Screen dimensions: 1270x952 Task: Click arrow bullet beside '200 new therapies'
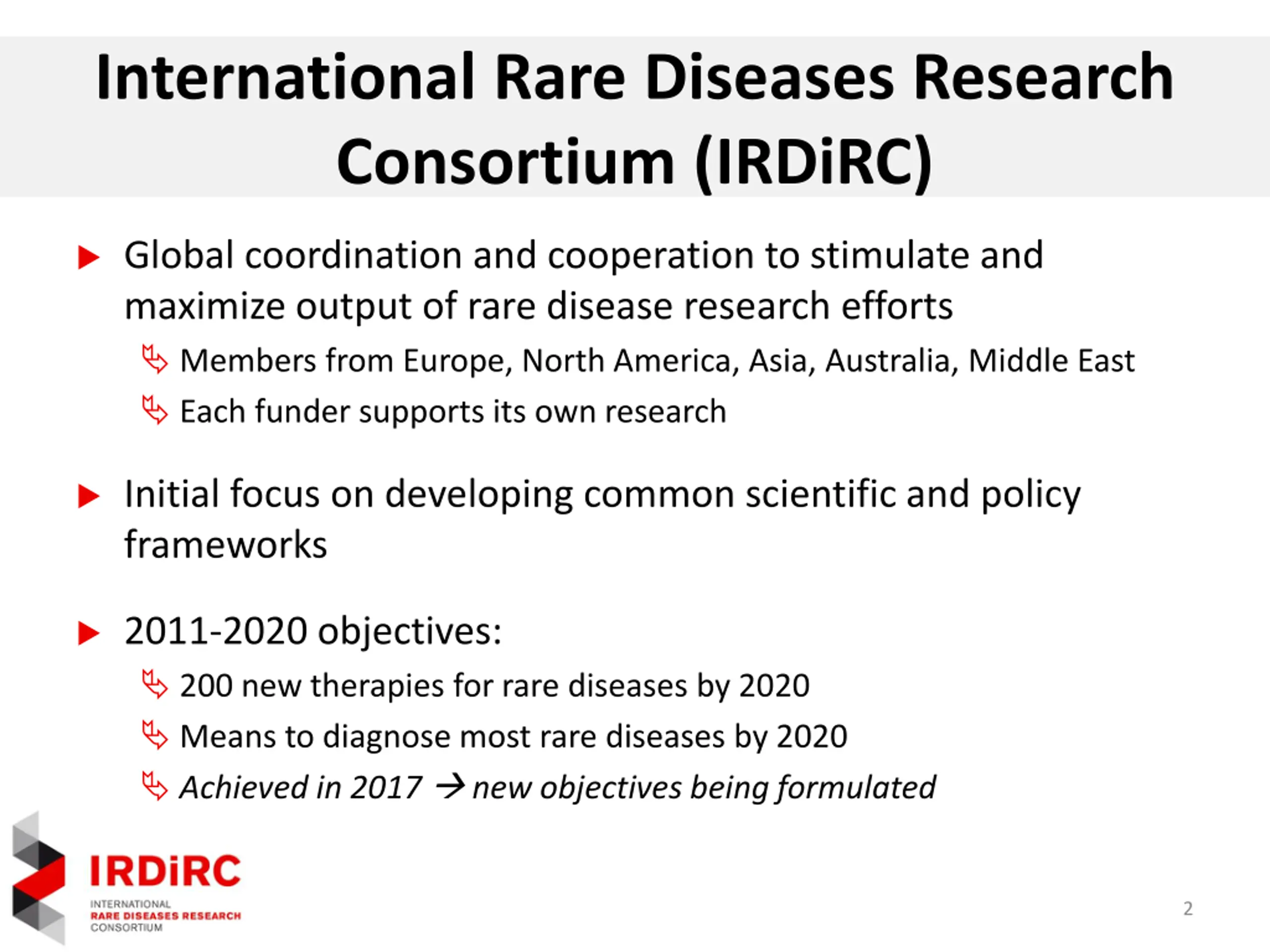[x=155, y=684]
